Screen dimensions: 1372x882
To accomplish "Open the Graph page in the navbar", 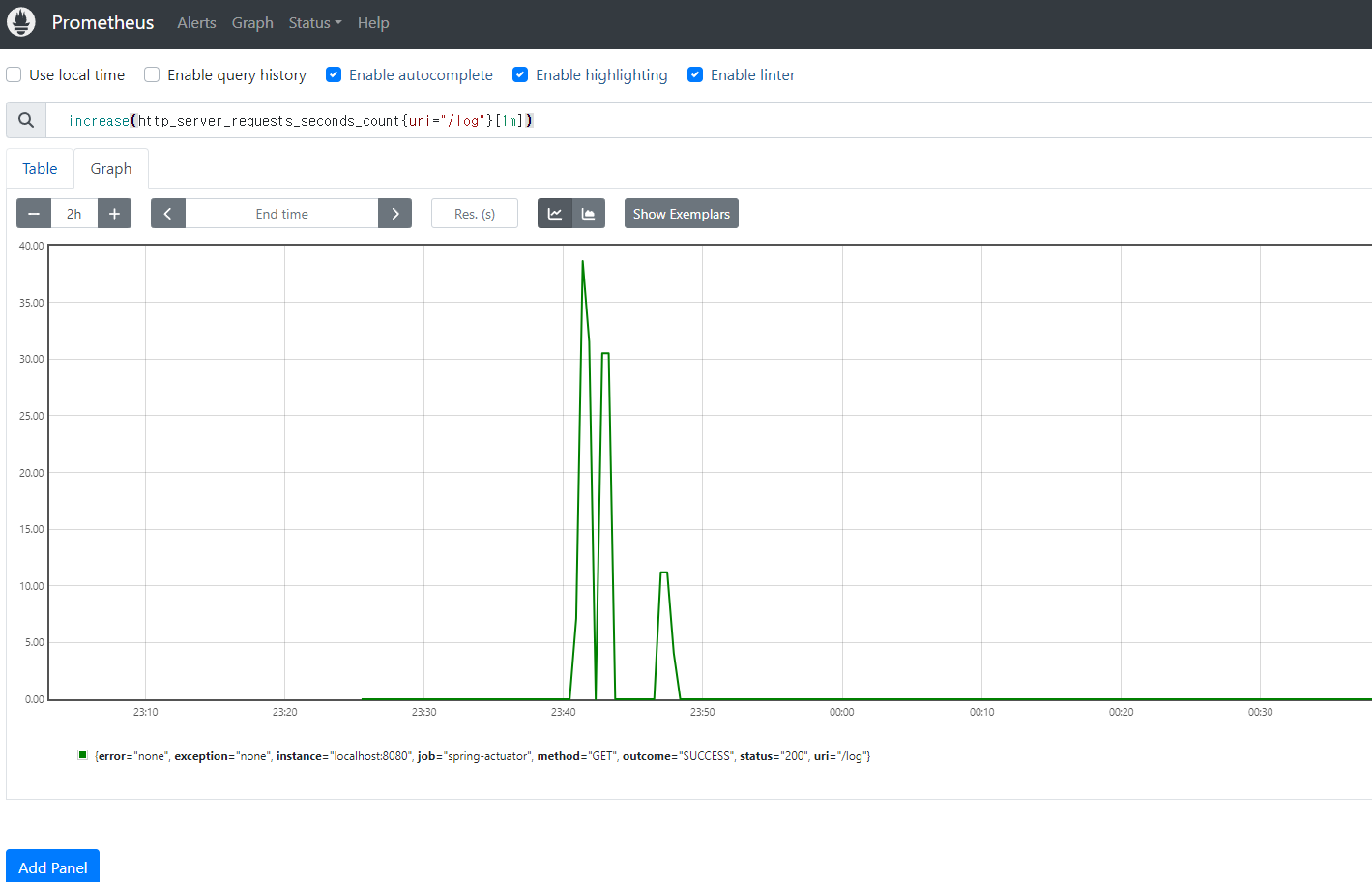I will [x=252, y=22].
